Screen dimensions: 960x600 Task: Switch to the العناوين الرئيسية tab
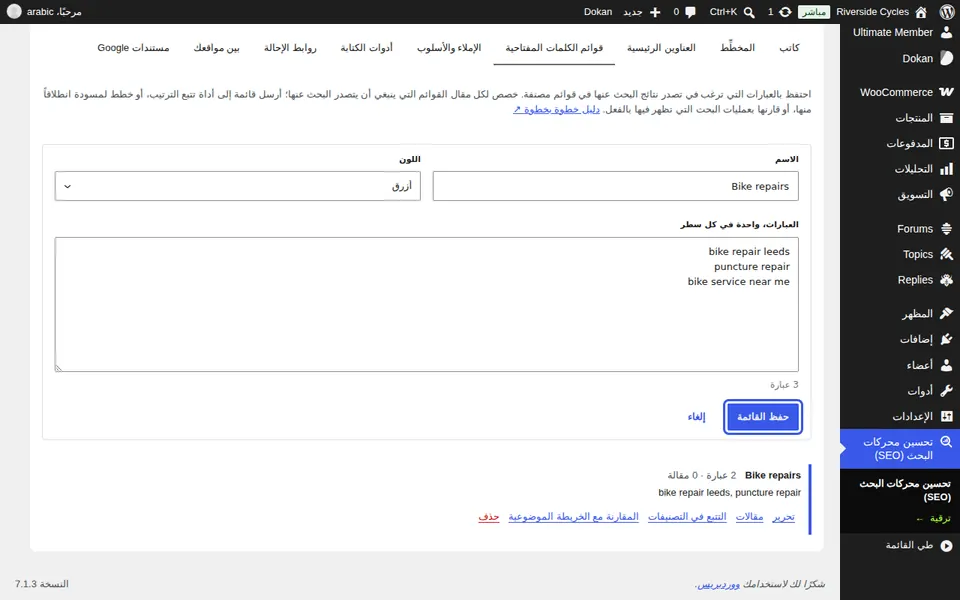coord(661,48)
